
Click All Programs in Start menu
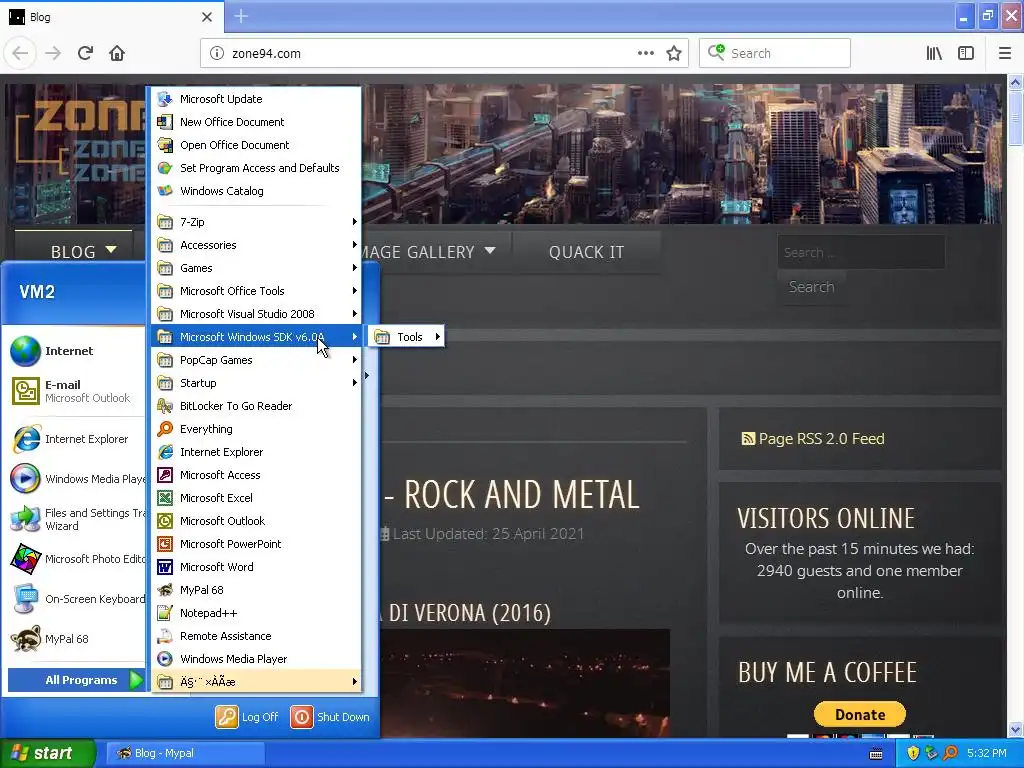click(x=76, y=680)
